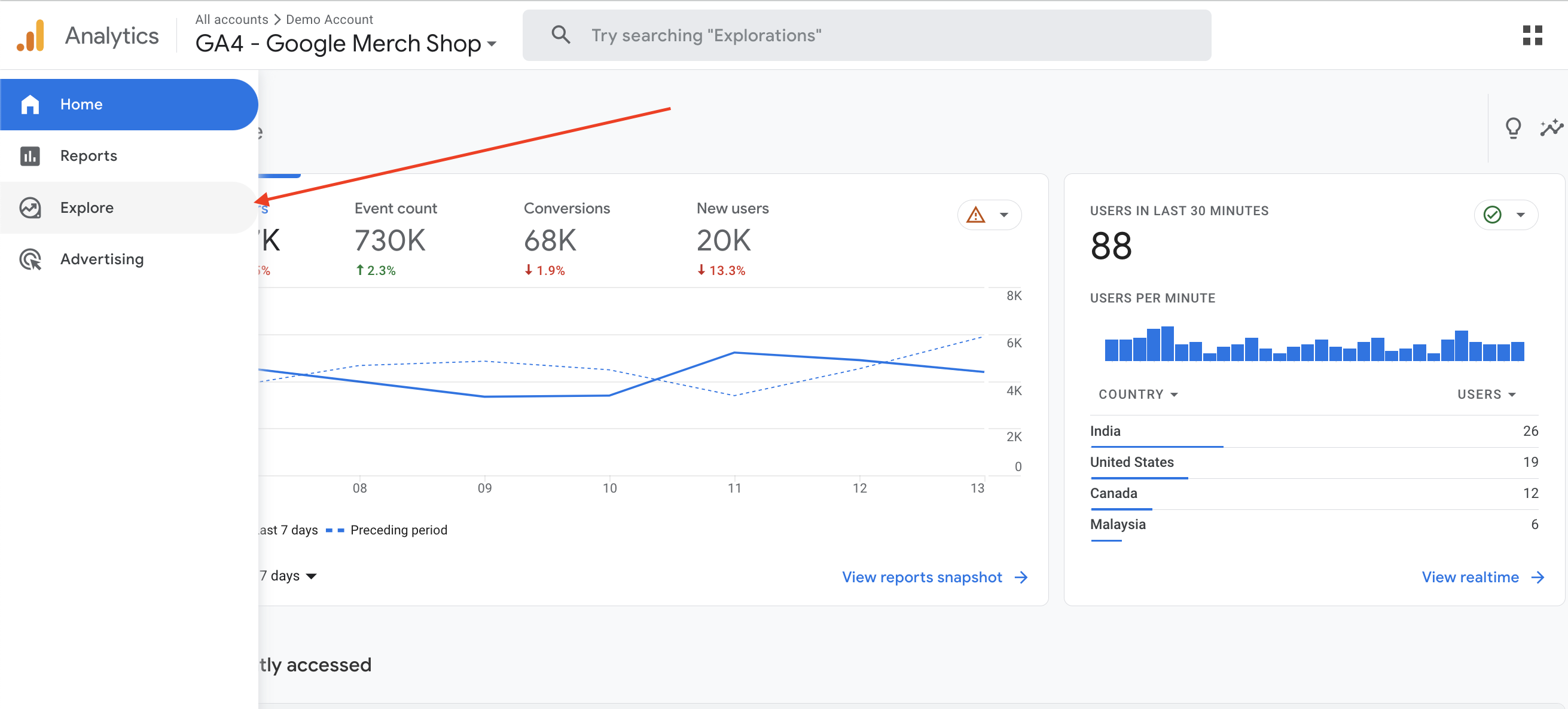Expand the dropdown beside the green checkmark
Image resolution: width=1568 pixels, height=709 pixels.
click(x=1521, y=215)
